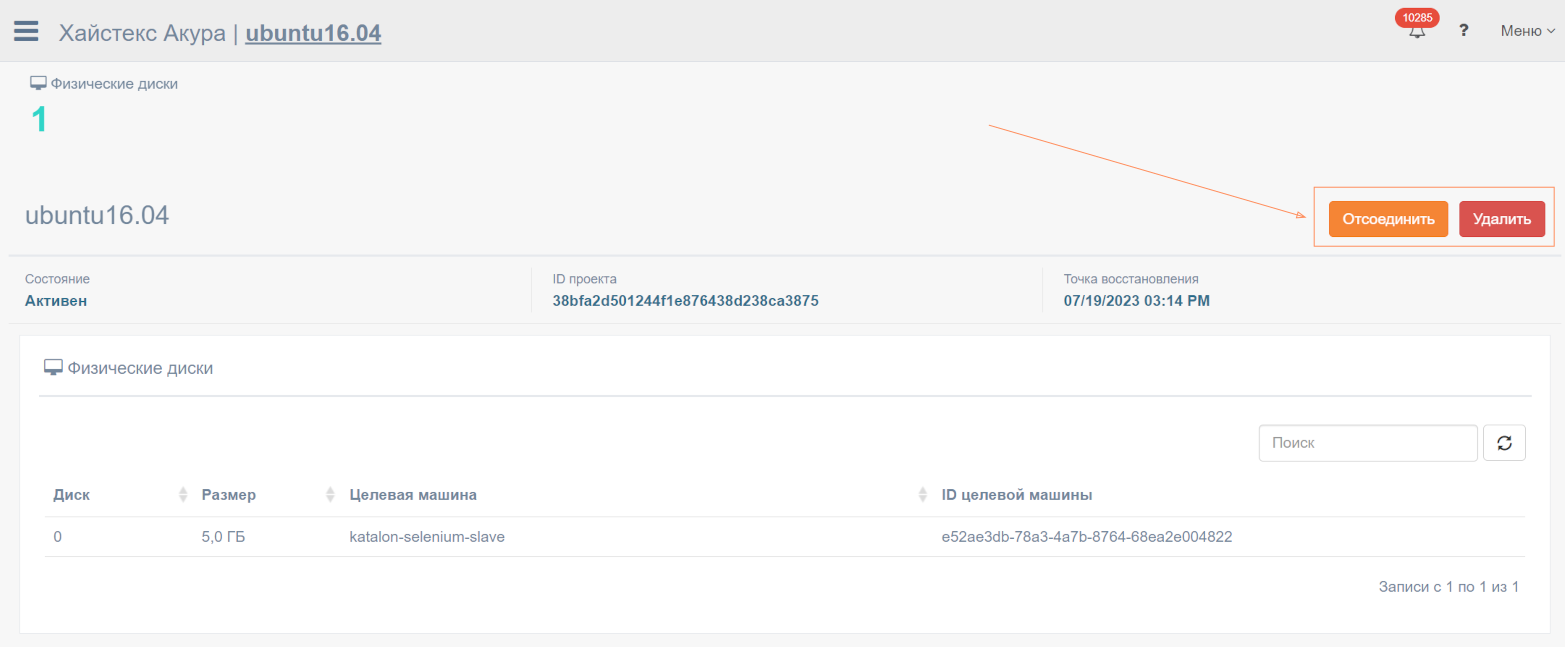The image size is (1565, 647).
Task: Focus the Поиск search field
Action: pyautogui.click(x=1367, y=443)
